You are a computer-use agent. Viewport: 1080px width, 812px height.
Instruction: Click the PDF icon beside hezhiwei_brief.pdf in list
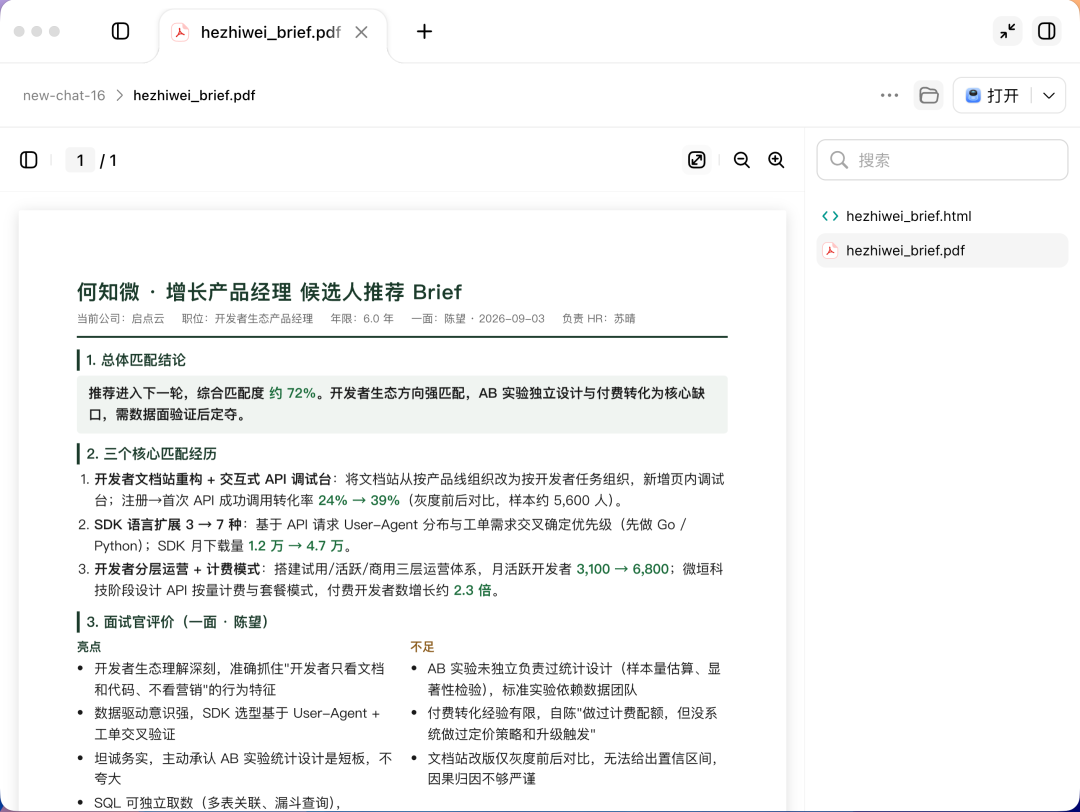coord(830,250)
